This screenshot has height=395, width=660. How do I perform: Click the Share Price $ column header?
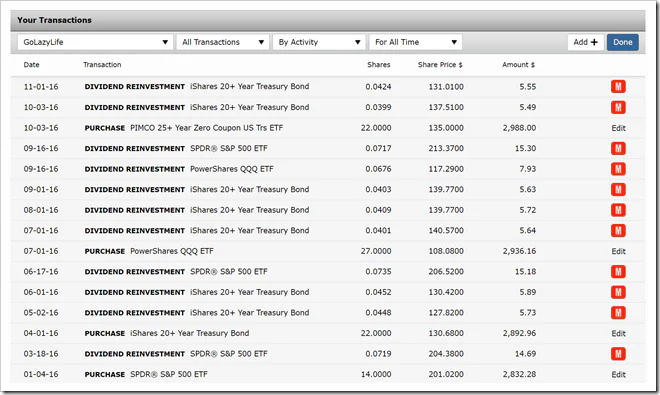click(x=440, y=65)
